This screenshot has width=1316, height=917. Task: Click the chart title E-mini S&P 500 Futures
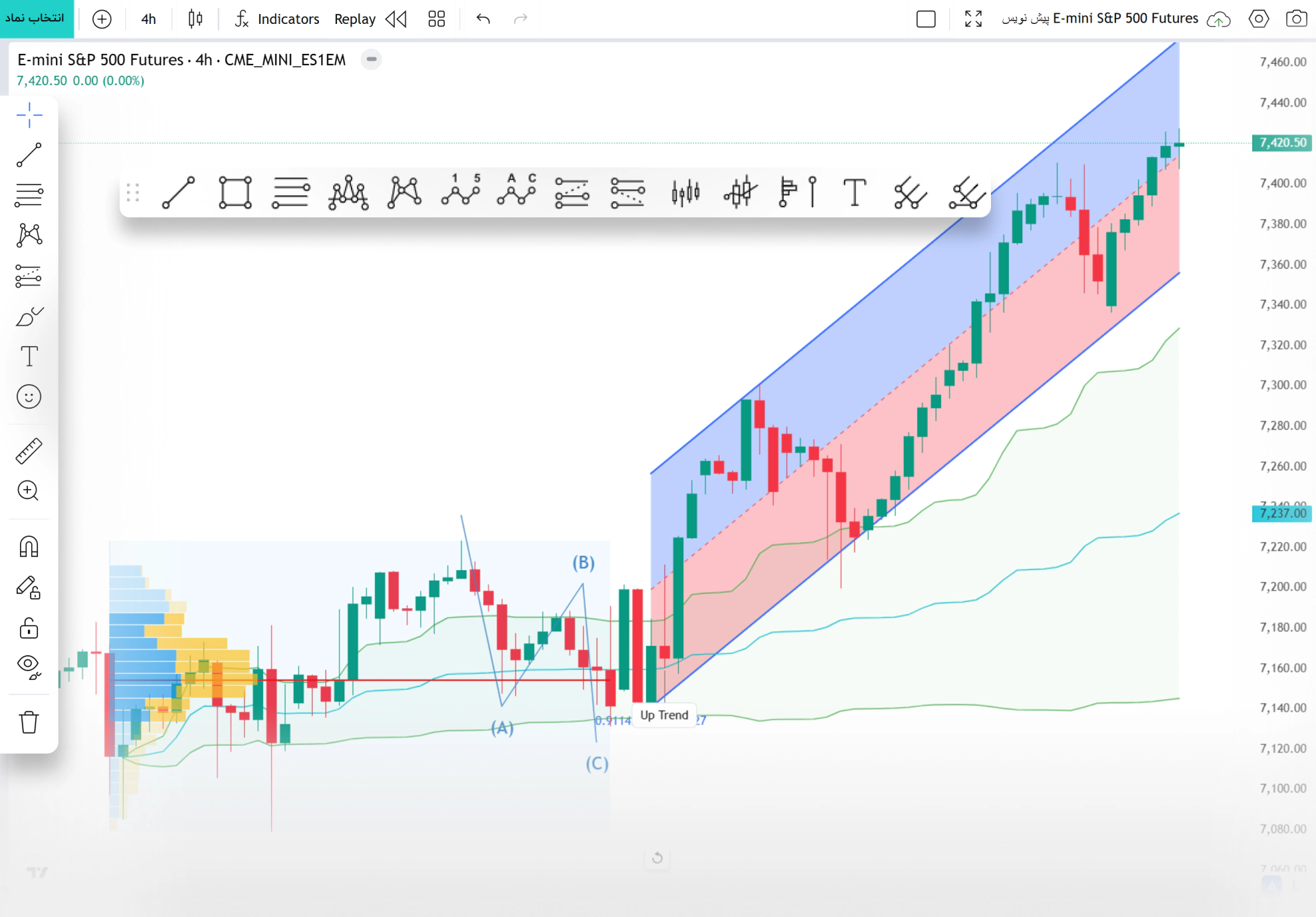[x=181, y=60]
